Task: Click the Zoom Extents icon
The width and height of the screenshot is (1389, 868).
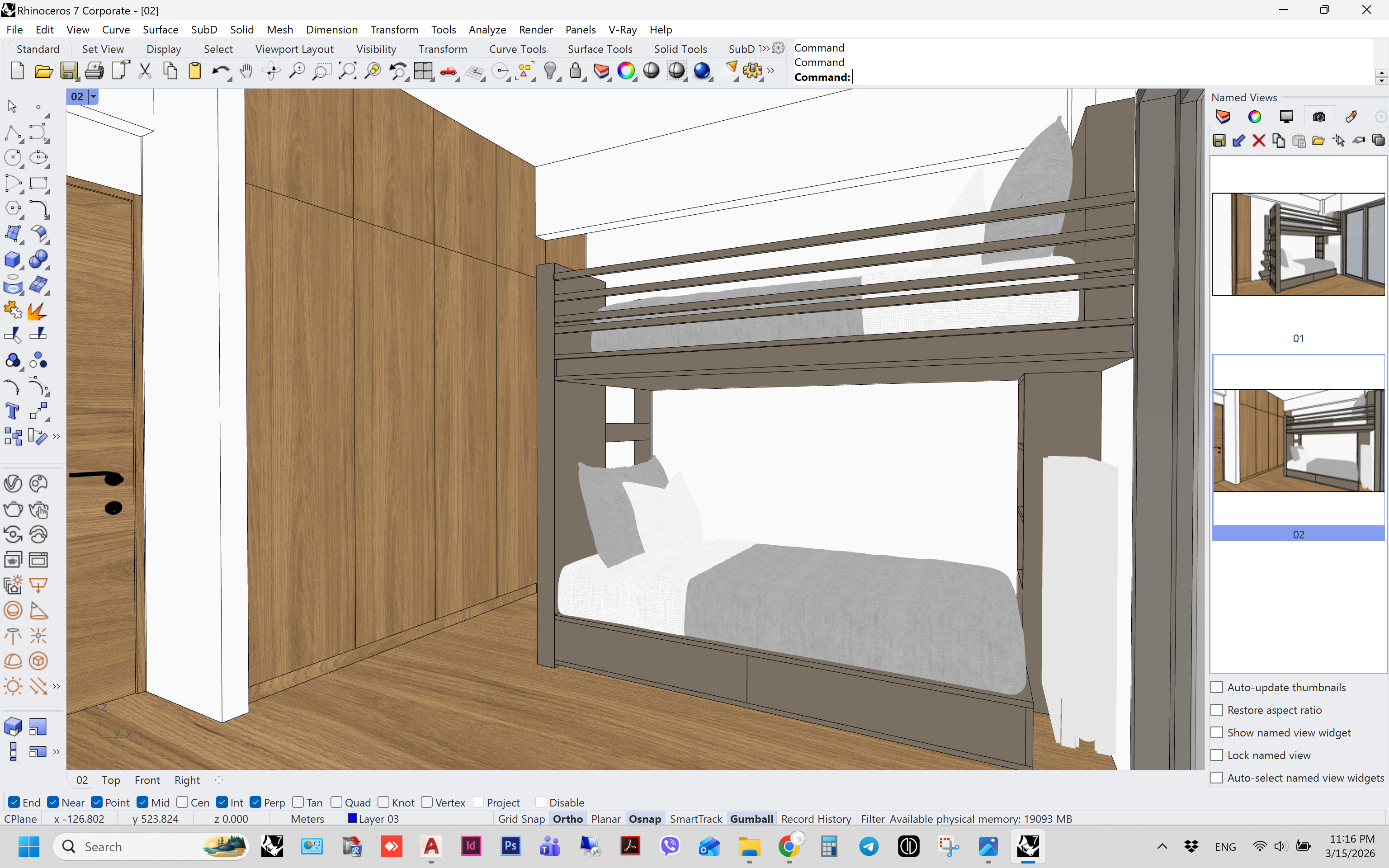Action: (347, 71)
